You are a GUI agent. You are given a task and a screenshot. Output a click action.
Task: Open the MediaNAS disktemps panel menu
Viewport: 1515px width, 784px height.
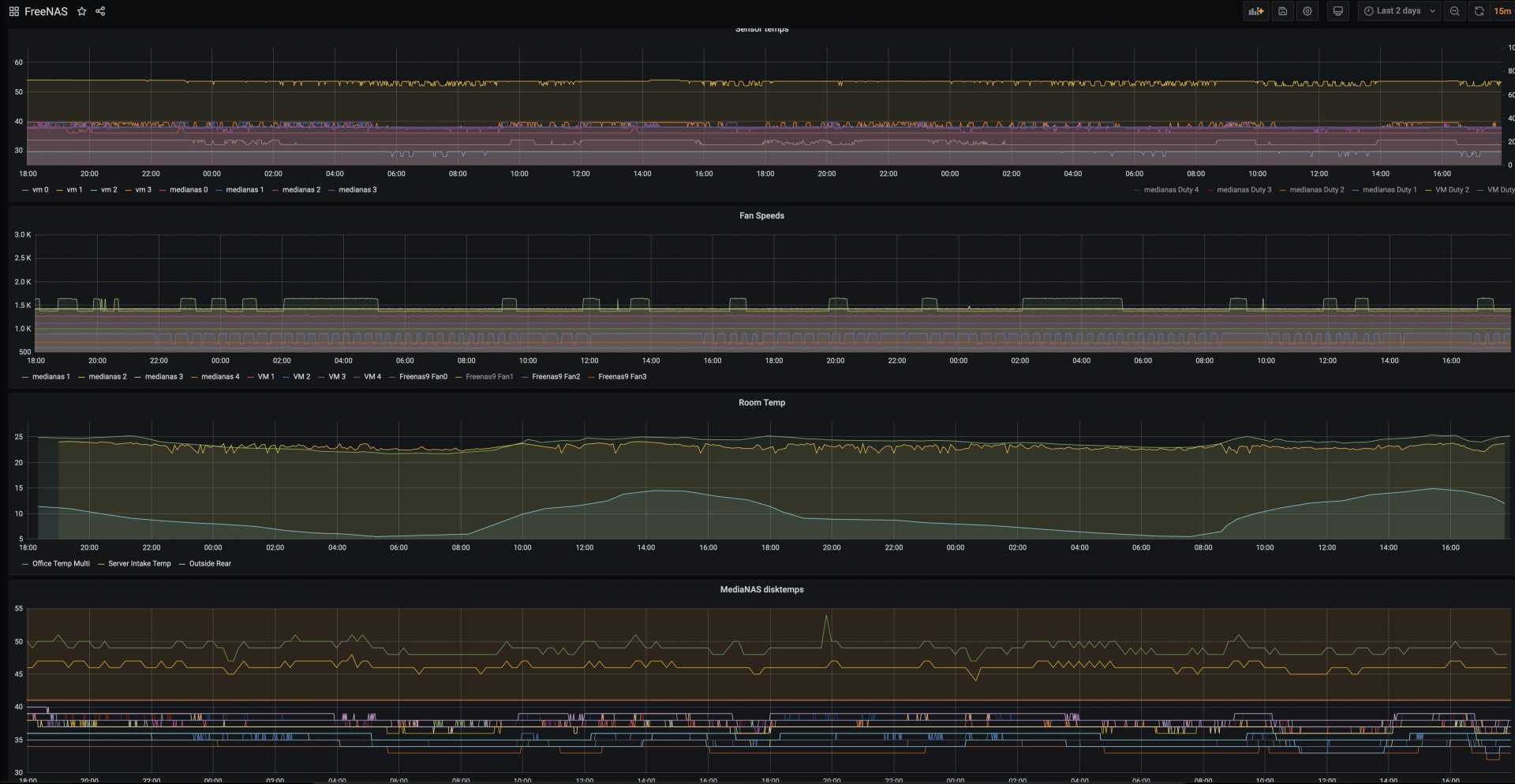pyautogui.click(x=761, y=590)
